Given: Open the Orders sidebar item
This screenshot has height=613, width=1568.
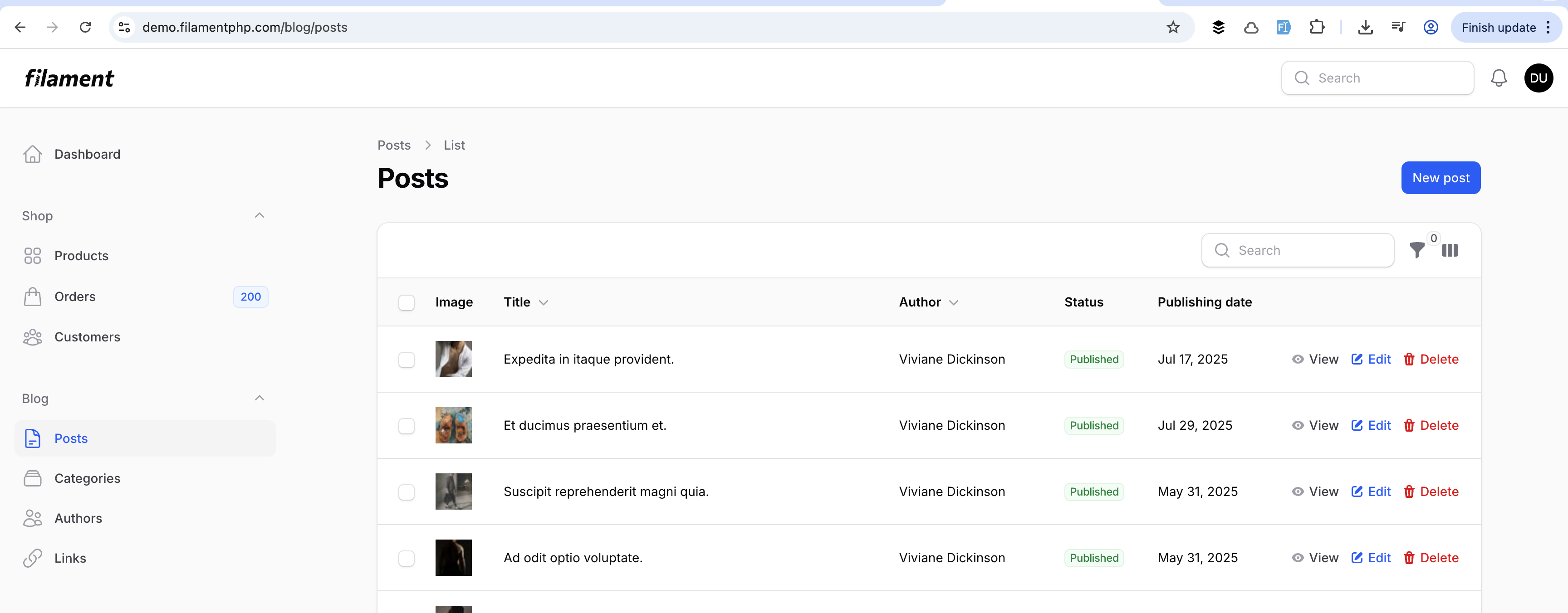Looking at the screenshot, I should 75,297.
